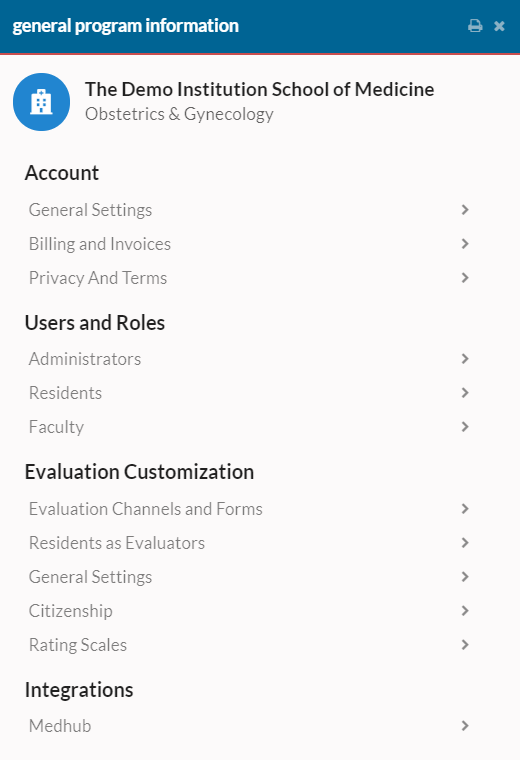The width and height of the screenshot is (520, 760).
Task: Open the Faculty list
Action: click(249, 427)
